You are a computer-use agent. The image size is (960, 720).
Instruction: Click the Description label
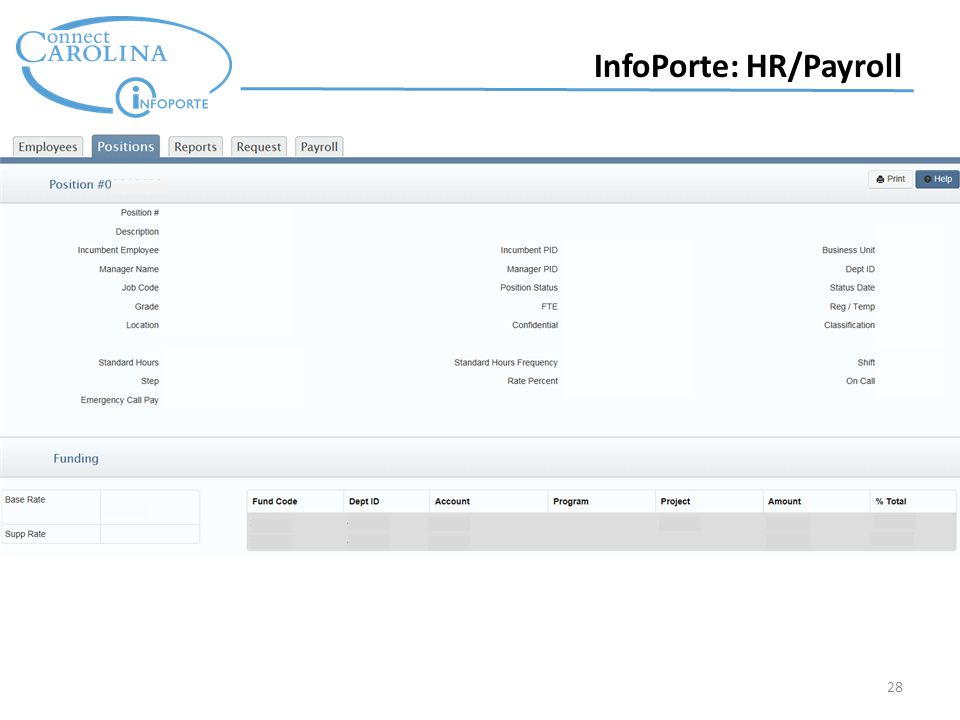[x=137, y=231]
